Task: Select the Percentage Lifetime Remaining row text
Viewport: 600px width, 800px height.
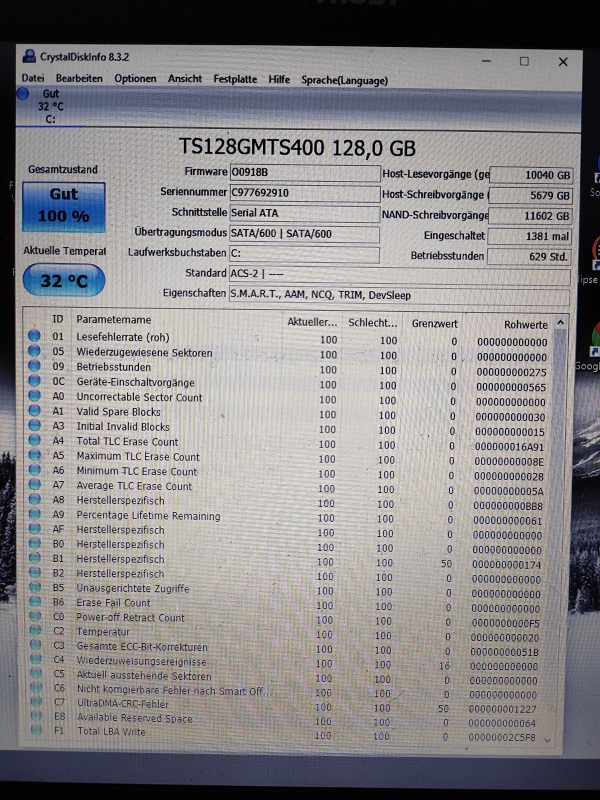Action: [x=148, y=515]
